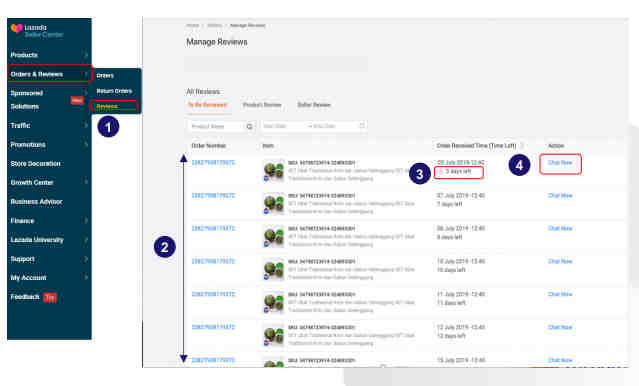Screen dimensions: 639x386
Task: Click Chat Now for the 10 July order
Action: pos(560,261)
